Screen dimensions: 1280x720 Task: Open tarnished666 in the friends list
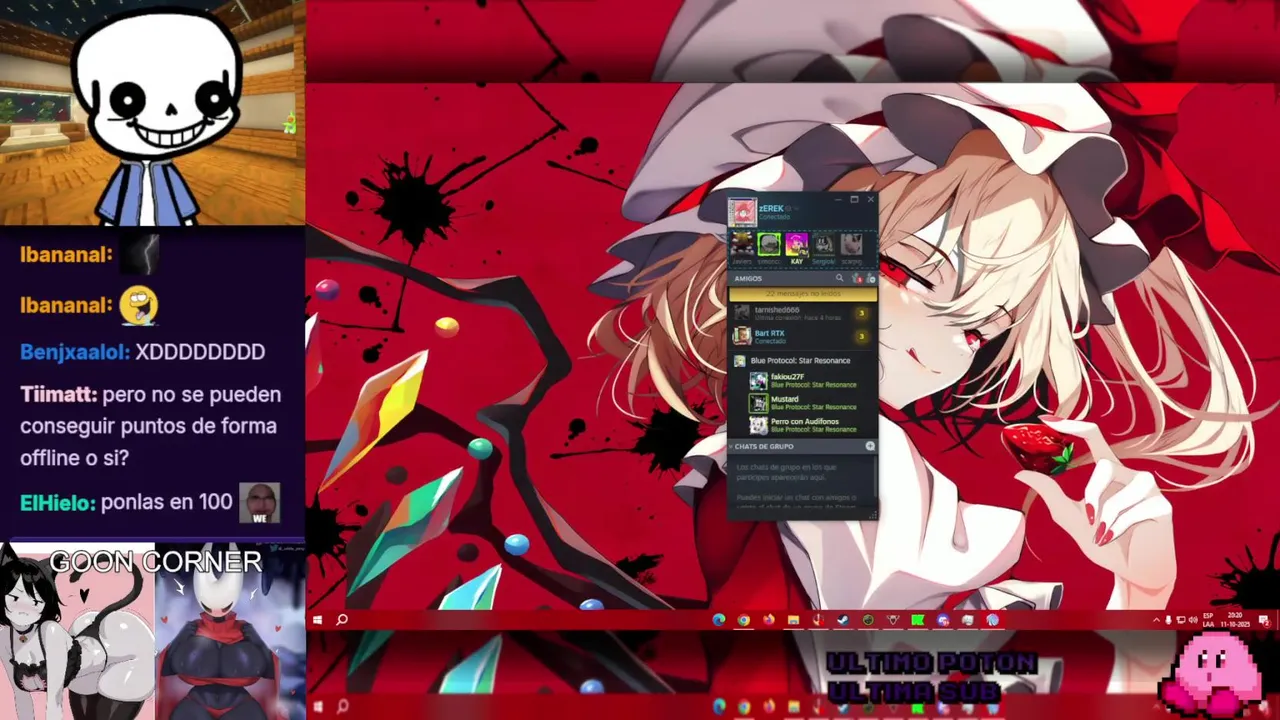click(803, 313)
